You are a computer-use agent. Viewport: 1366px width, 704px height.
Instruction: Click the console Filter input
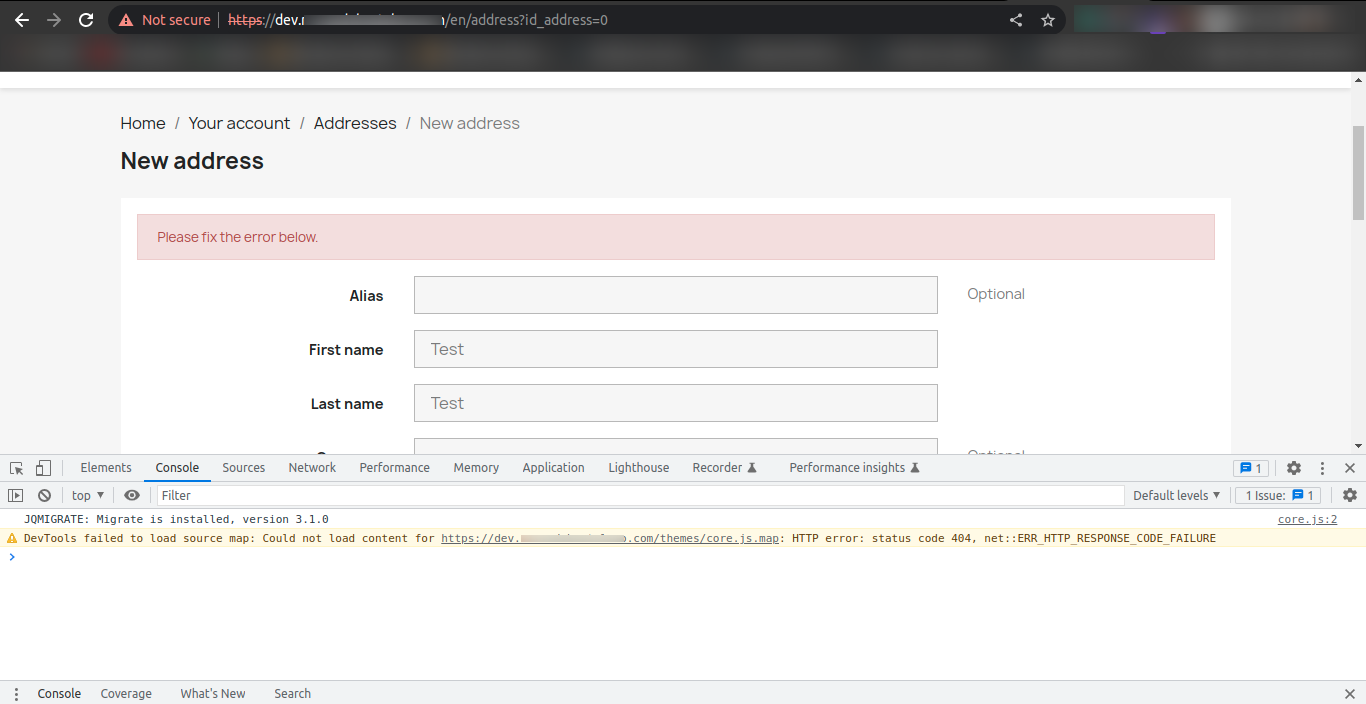(640, 495)
